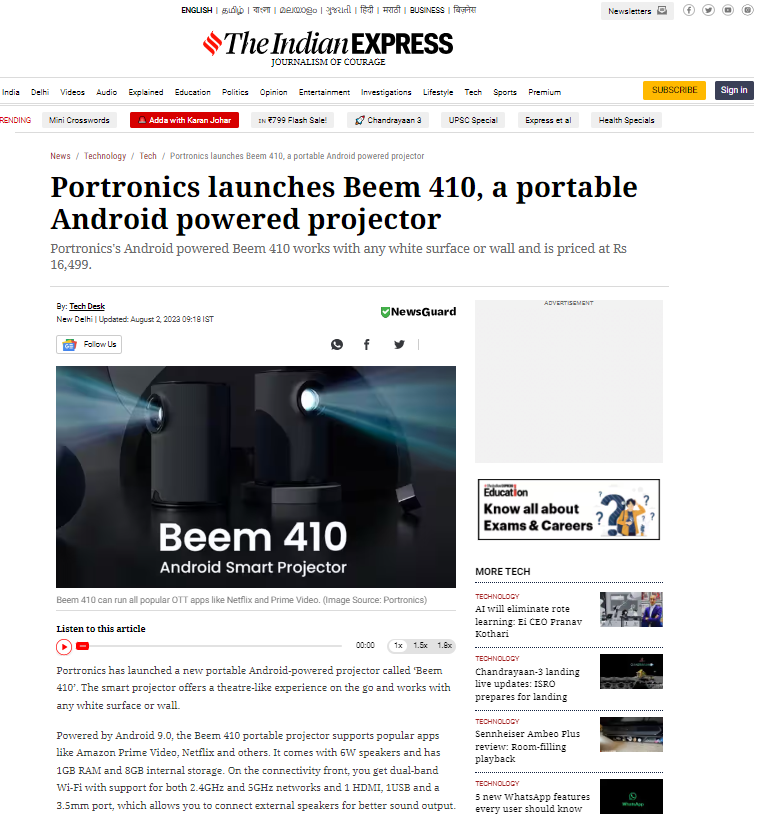
Task: Click the Pranav Kothari article thumbnail
Action: pyautogui.click(x=631, y=609)
